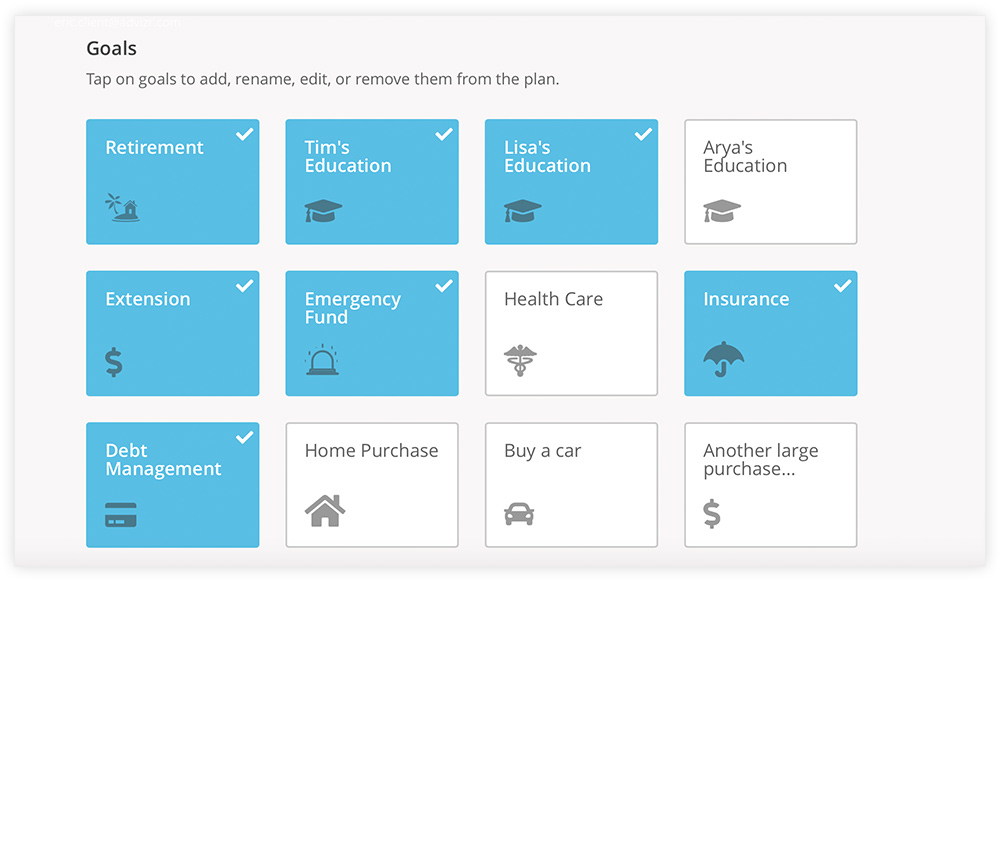Click the dollar sign icon on Extension
Image resolution: width=1000 pixels, height=850 pixels.
(114, 362)
